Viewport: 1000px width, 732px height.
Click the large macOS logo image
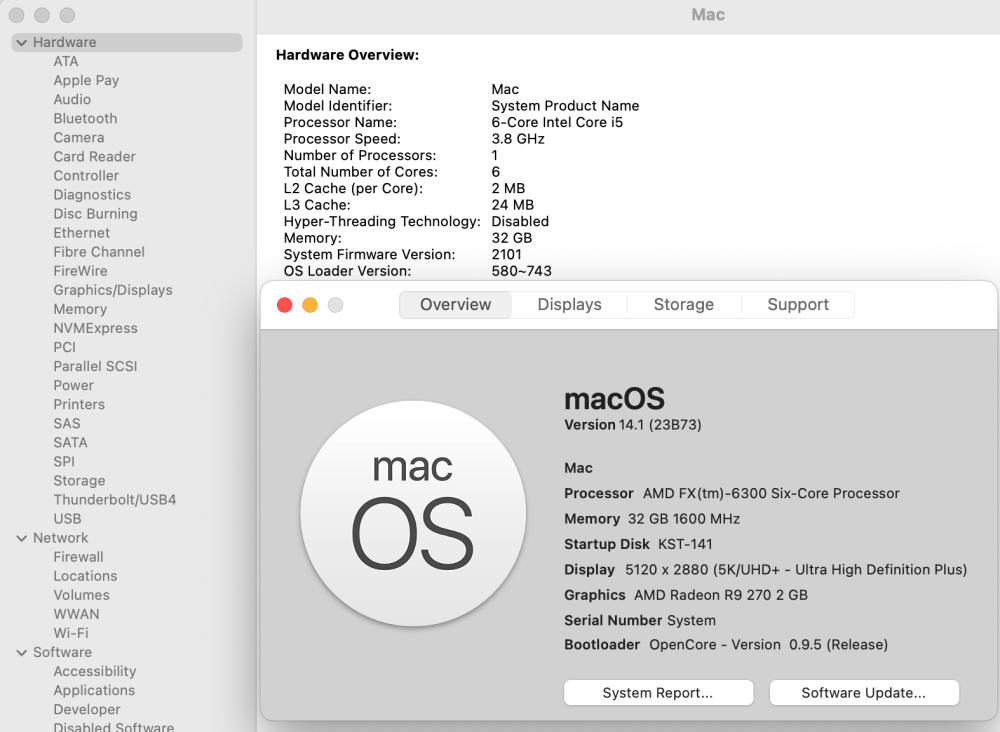[x=413, y=513]
